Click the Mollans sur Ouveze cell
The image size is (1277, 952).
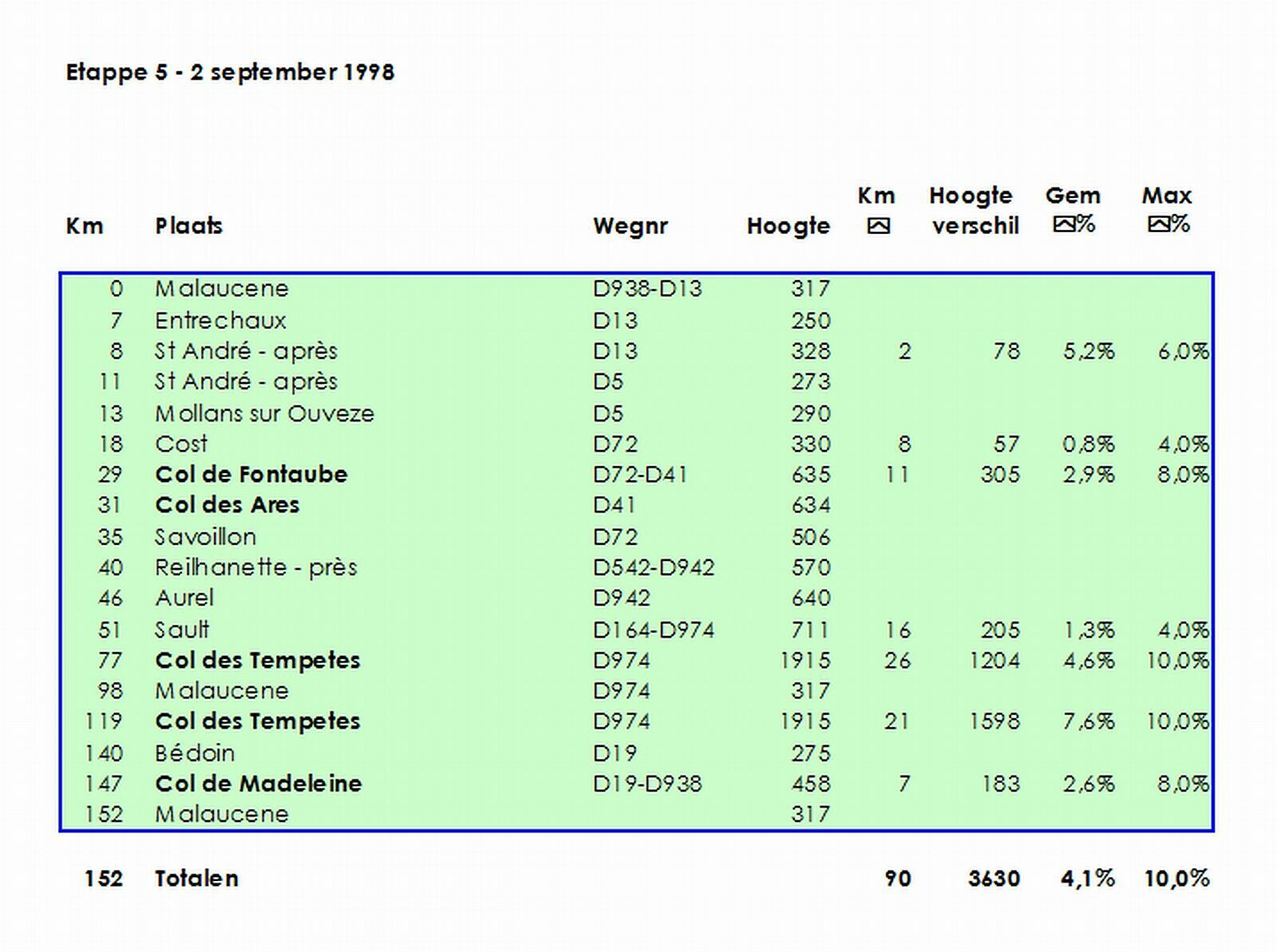pyautogui.click(x=264, y=413)
